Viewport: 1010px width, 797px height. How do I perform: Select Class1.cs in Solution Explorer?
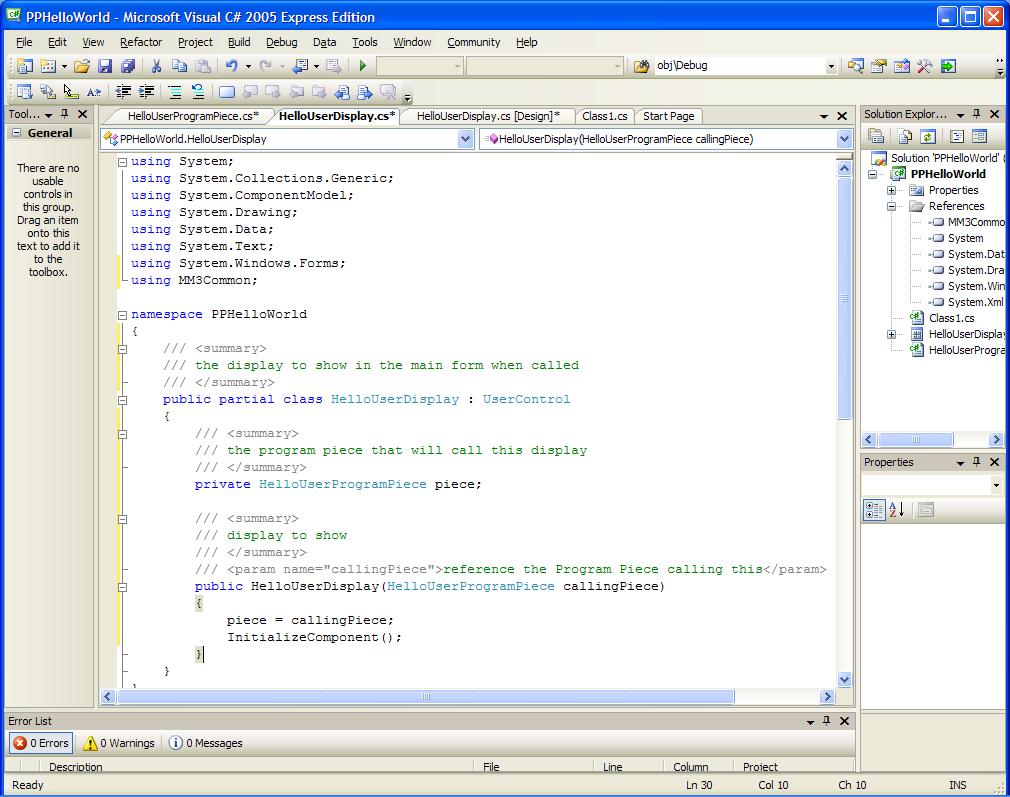(951, 318)
